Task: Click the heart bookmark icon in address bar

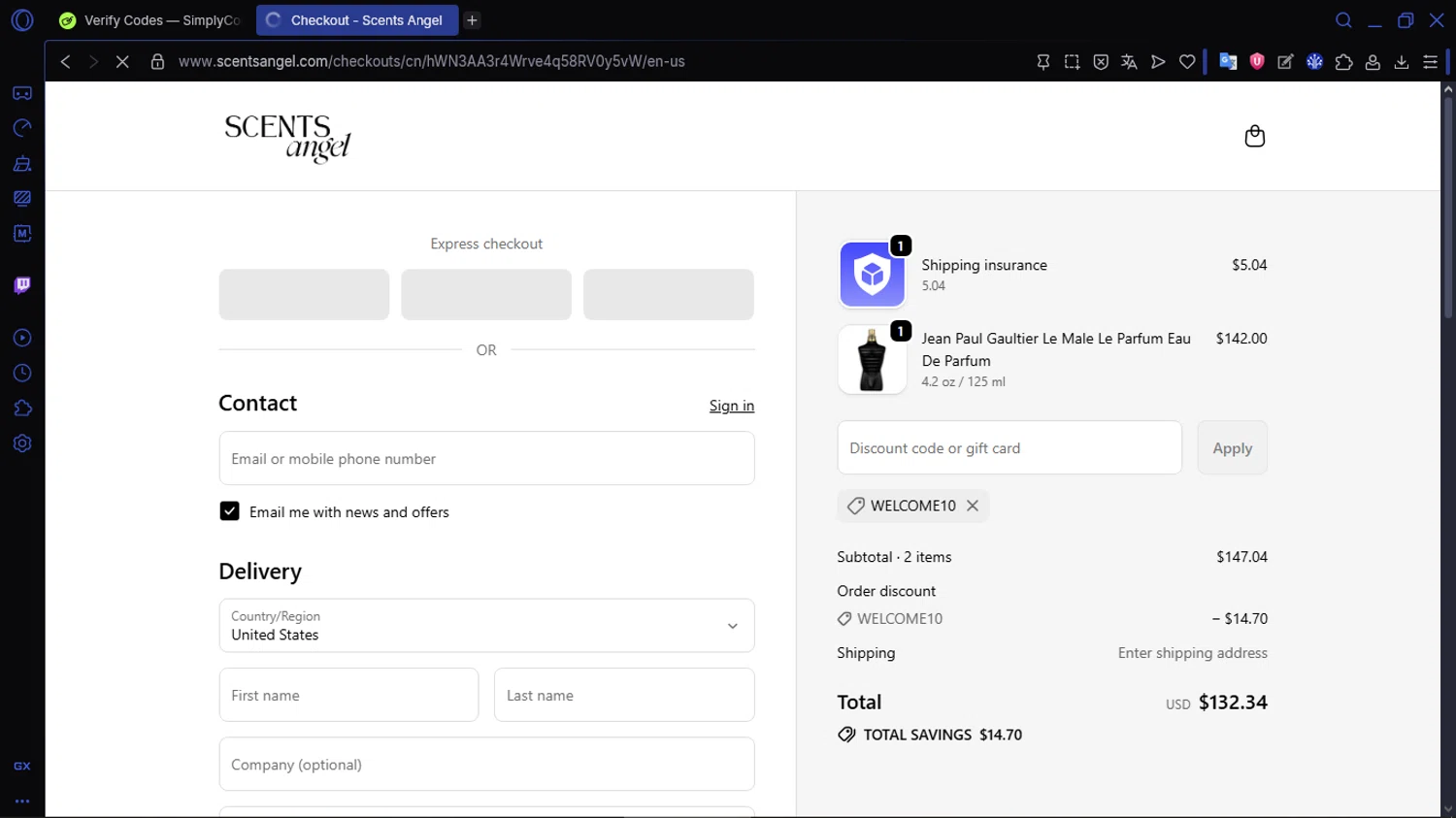Action: (1187, 61)
